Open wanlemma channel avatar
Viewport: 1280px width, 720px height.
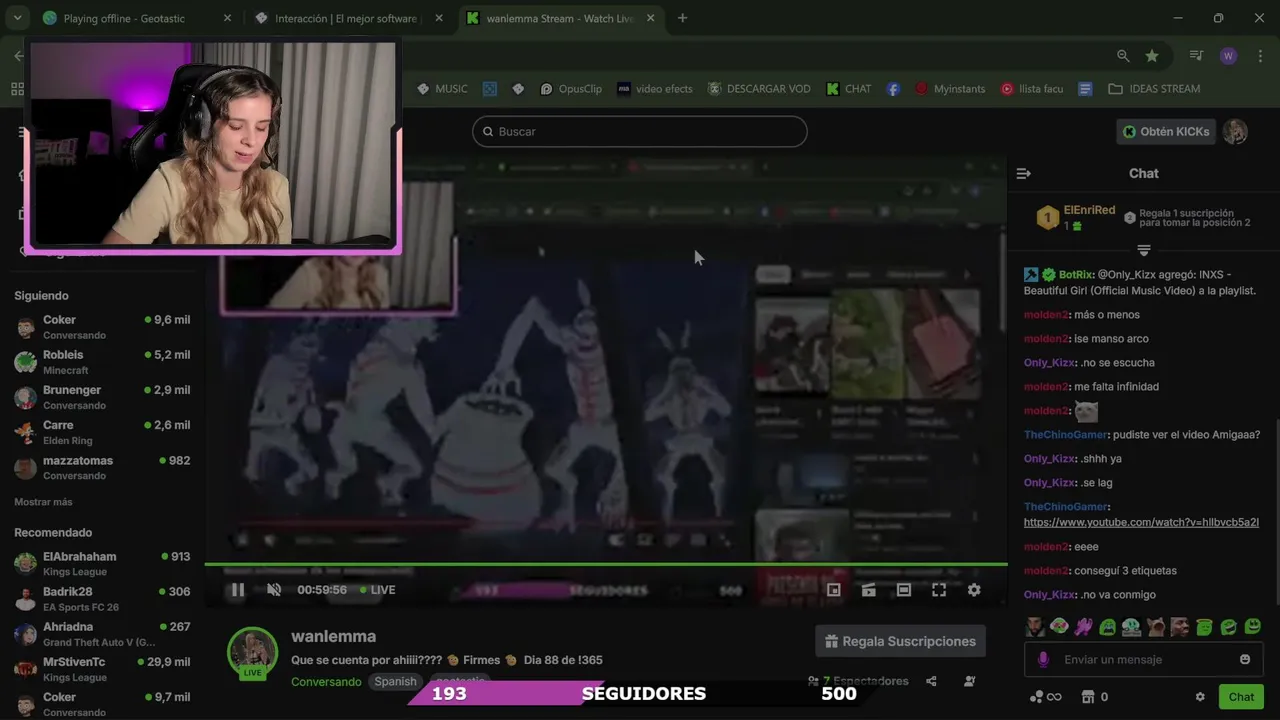(x=252, y=652)
